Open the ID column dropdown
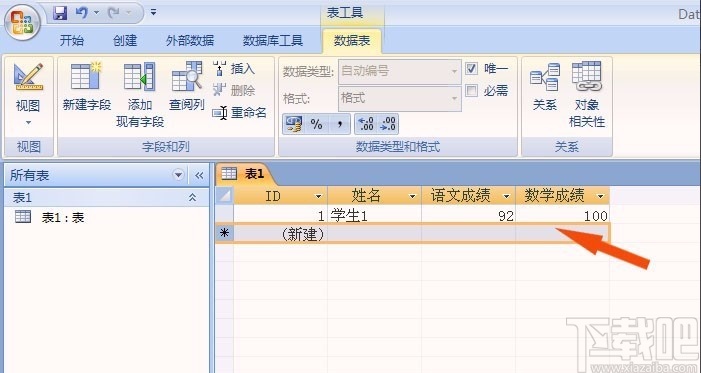 (318, 196)
